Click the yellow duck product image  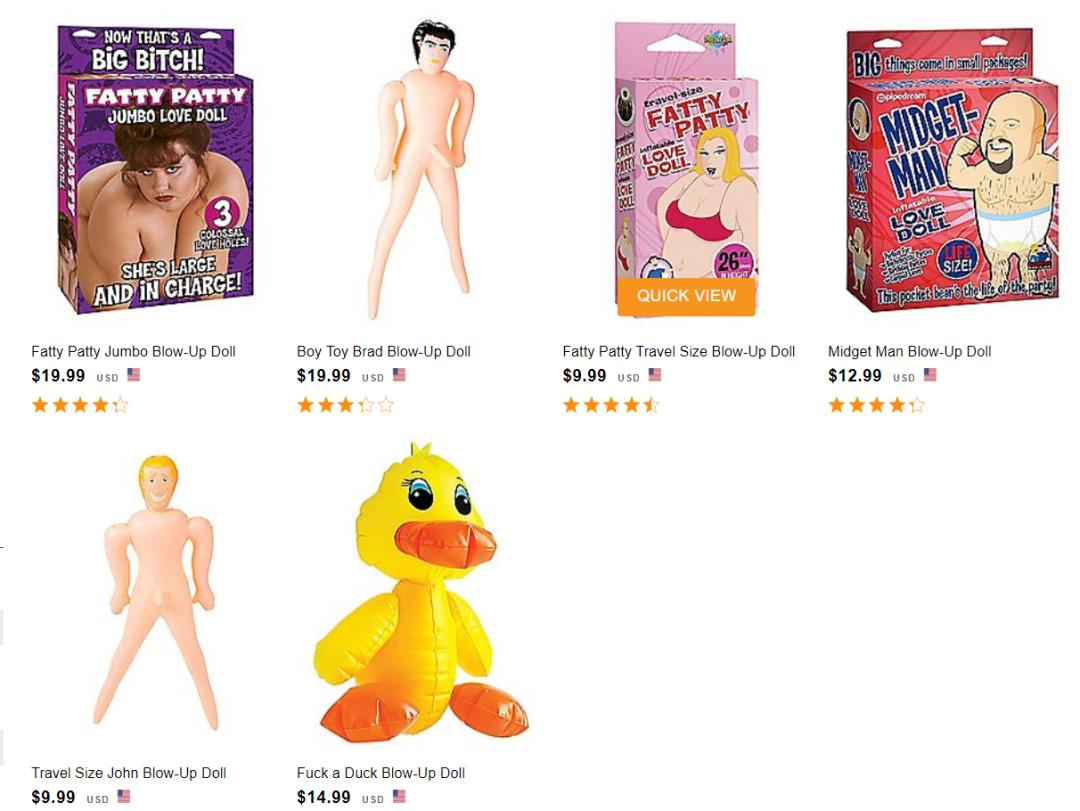click(x=420, y=593)
